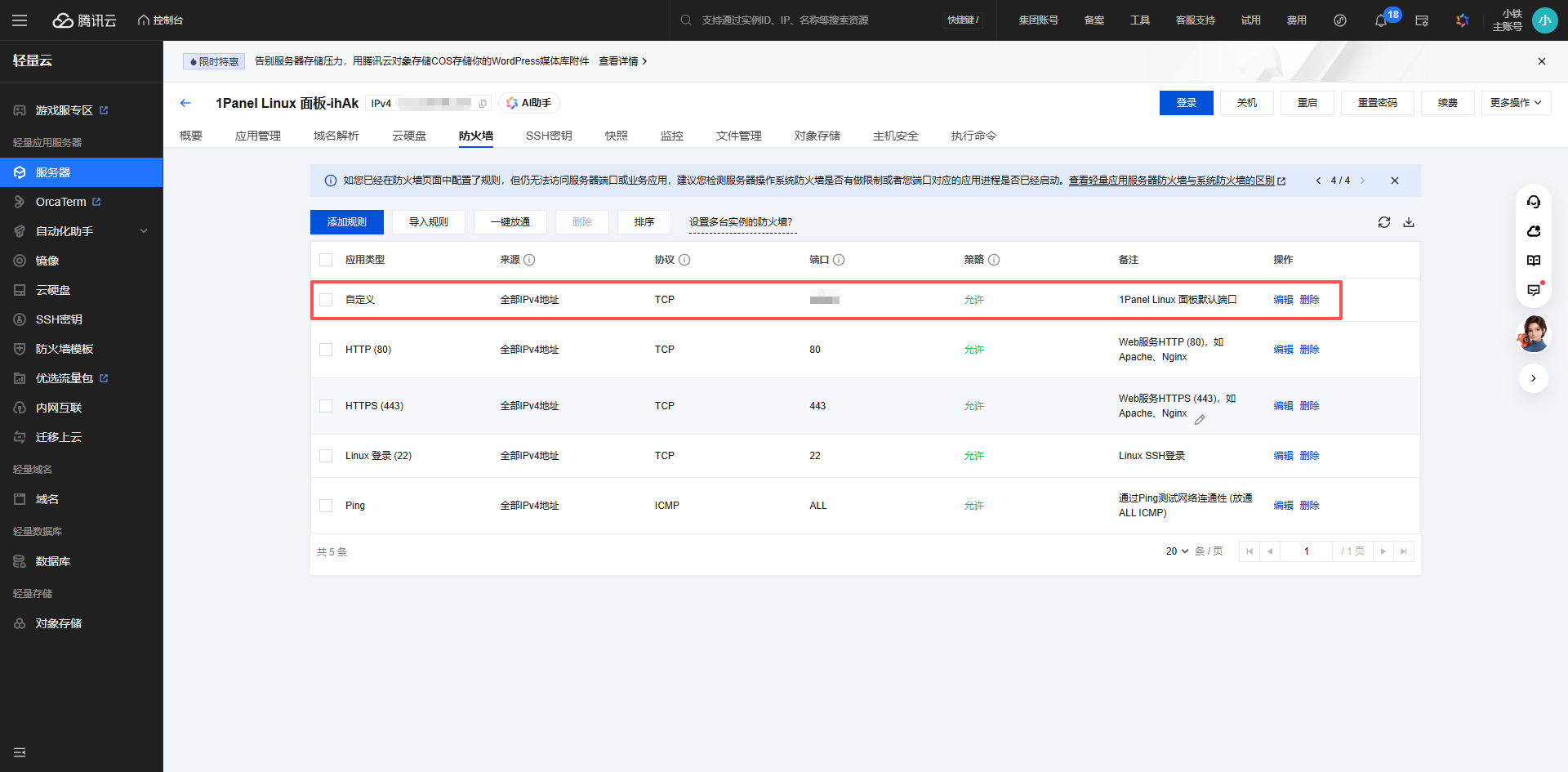The image size is (1568, 772).
Task: Open the 快照 tab
Action: [x=616, y=136]
